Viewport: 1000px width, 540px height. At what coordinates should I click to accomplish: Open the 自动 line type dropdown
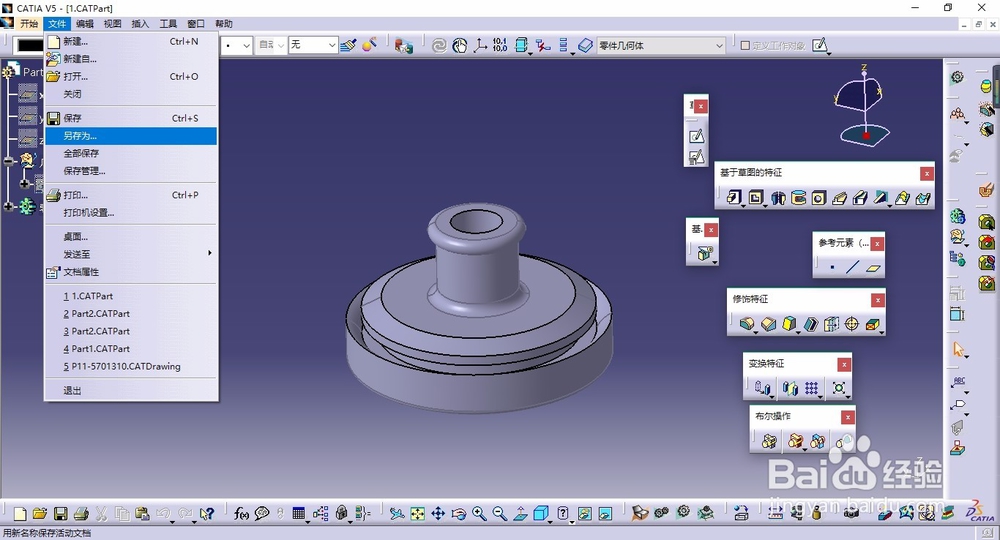pos(271,45)
